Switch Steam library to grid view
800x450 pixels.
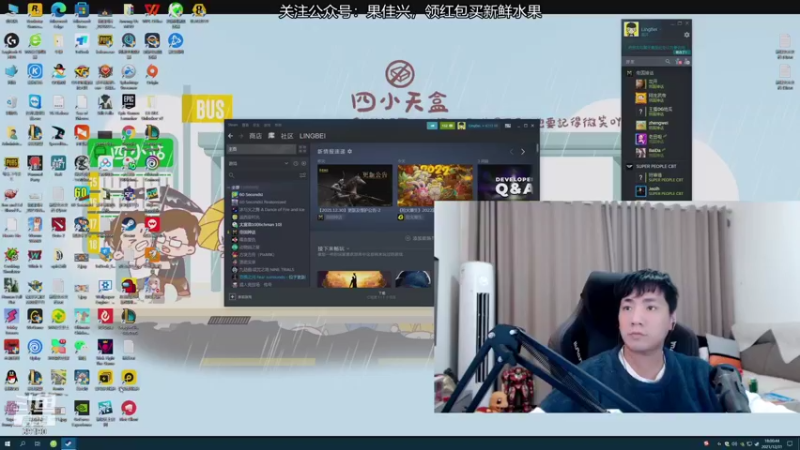coord(302,149)
